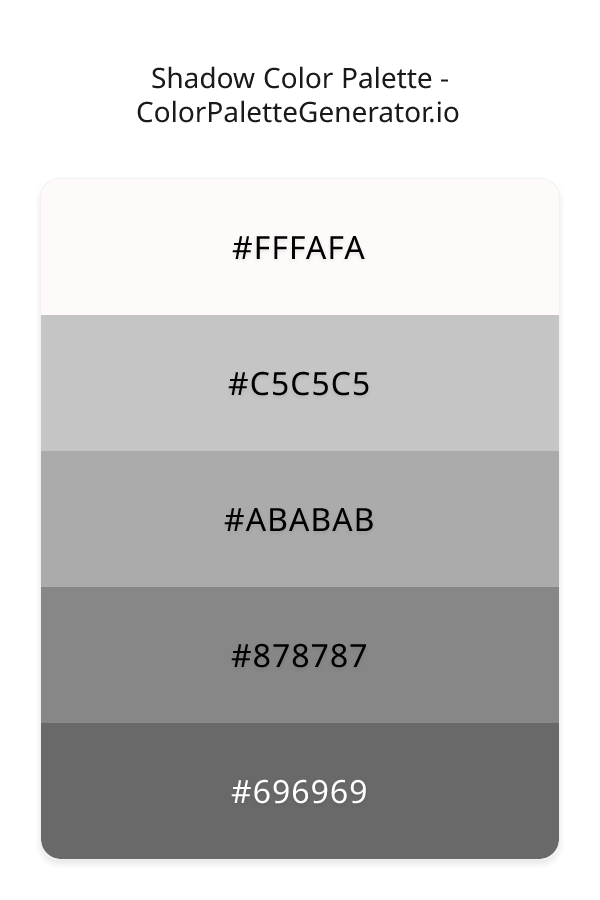Click the "#ABABAB" hex code label
Viewport: 600px width, 900px height.
[299, 520]
